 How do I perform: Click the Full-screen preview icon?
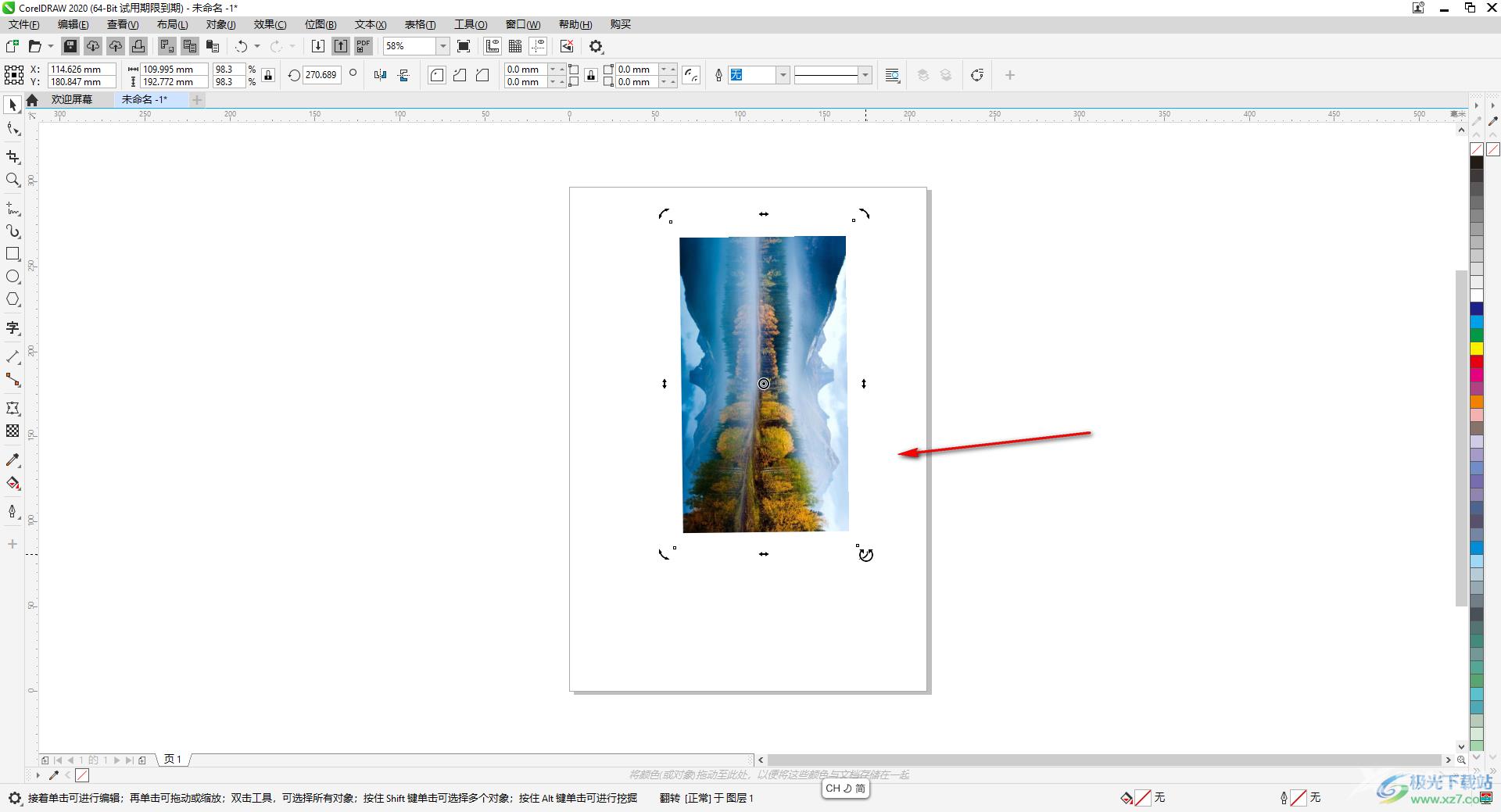pos(464,46)
